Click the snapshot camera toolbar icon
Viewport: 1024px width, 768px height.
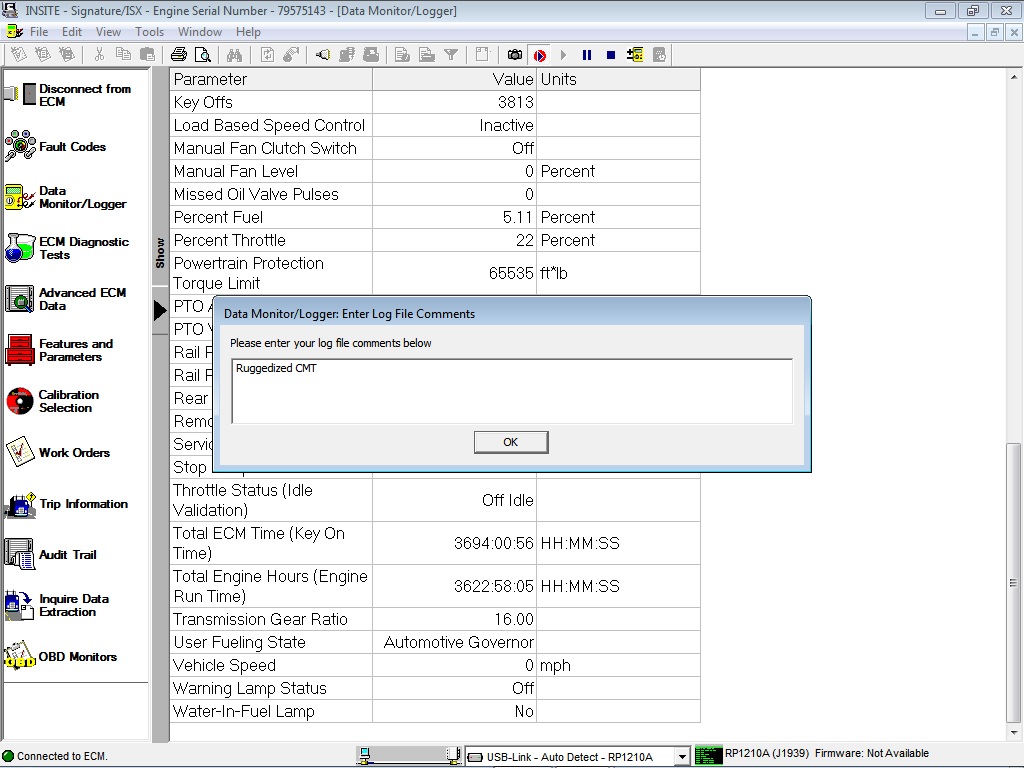(x=513, y=54)
